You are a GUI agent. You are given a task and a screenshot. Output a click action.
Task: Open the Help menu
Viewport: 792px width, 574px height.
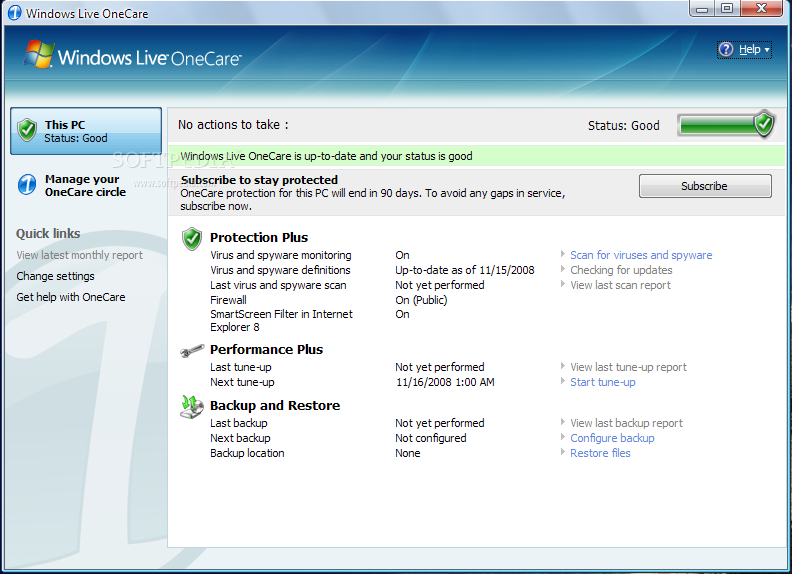[744, 50]
